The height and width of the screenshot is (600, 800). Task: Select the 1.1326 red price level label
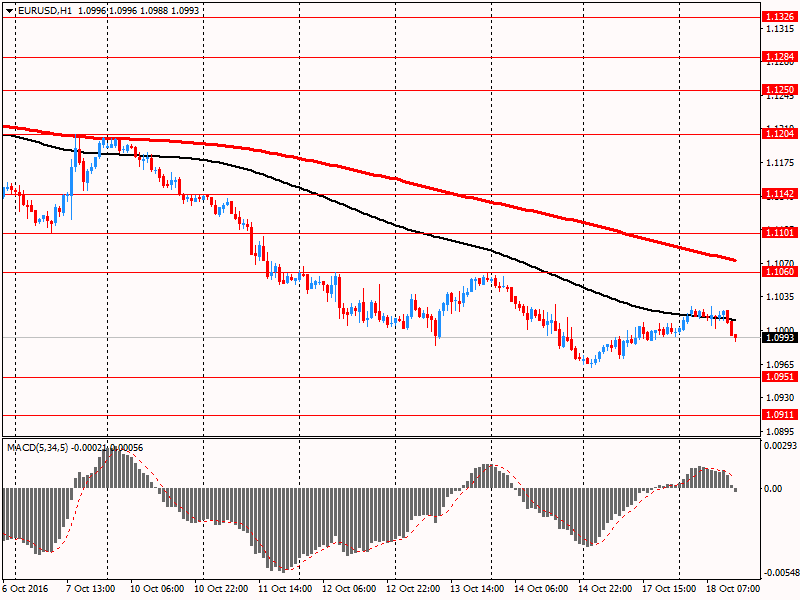(x=780, y=17)
